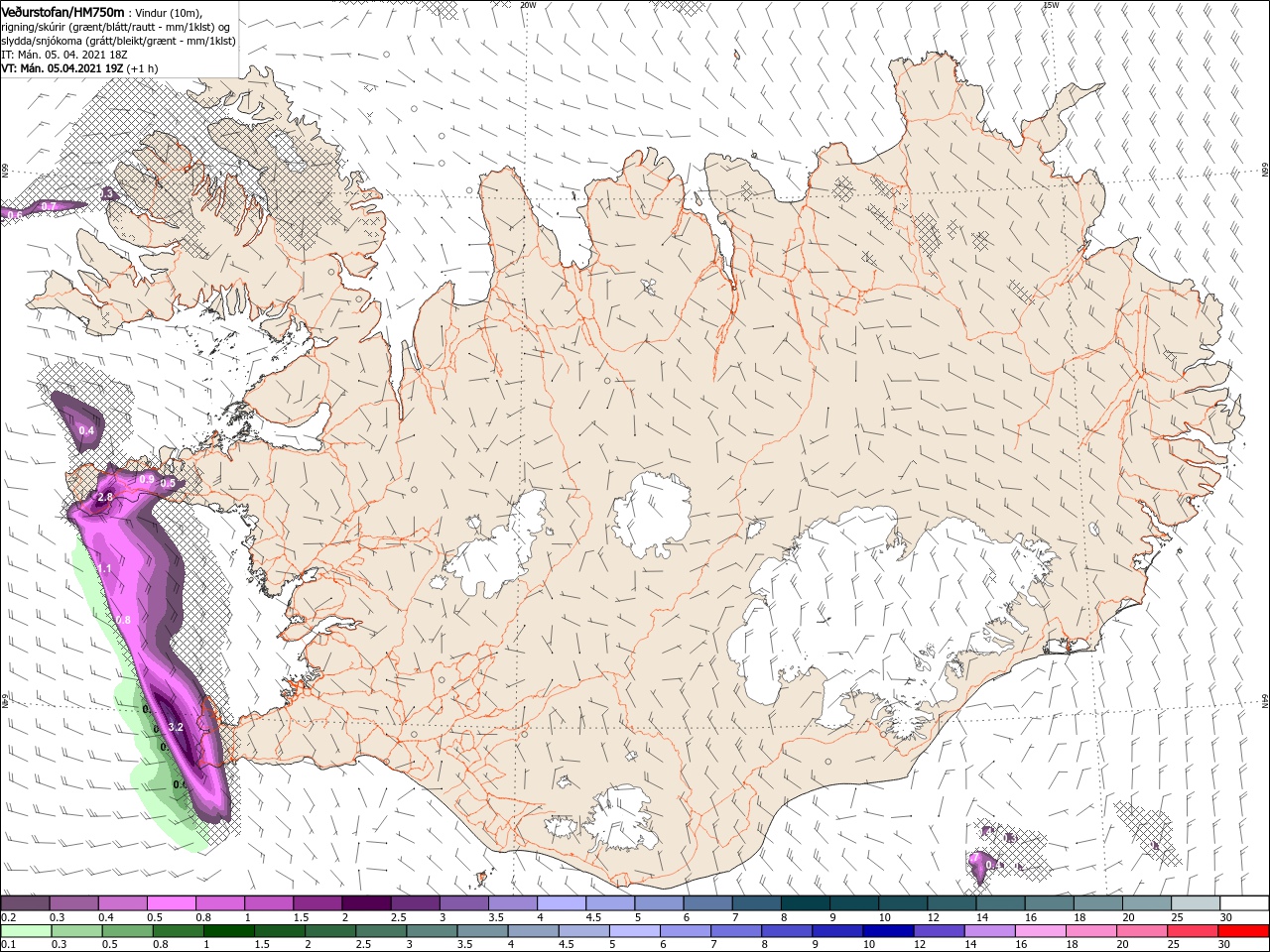Click the dark green swatch at 1 in the bottom legend
Viewport: 1270px width, 952px height.
tap(228, 931)
